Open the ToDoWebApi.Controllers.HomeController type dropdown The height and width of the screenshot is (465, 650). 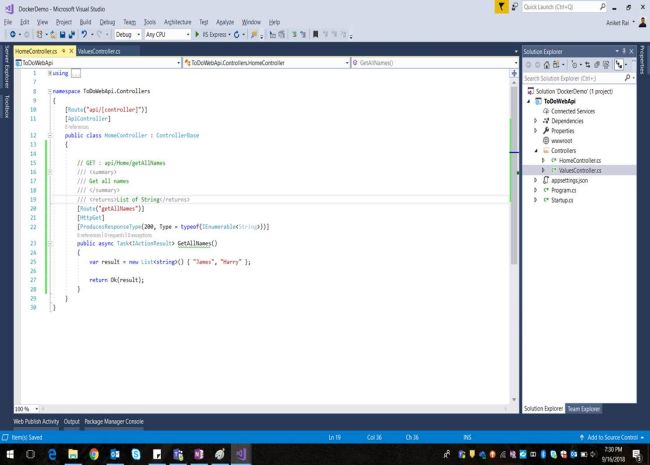click(x=267, y=63)
